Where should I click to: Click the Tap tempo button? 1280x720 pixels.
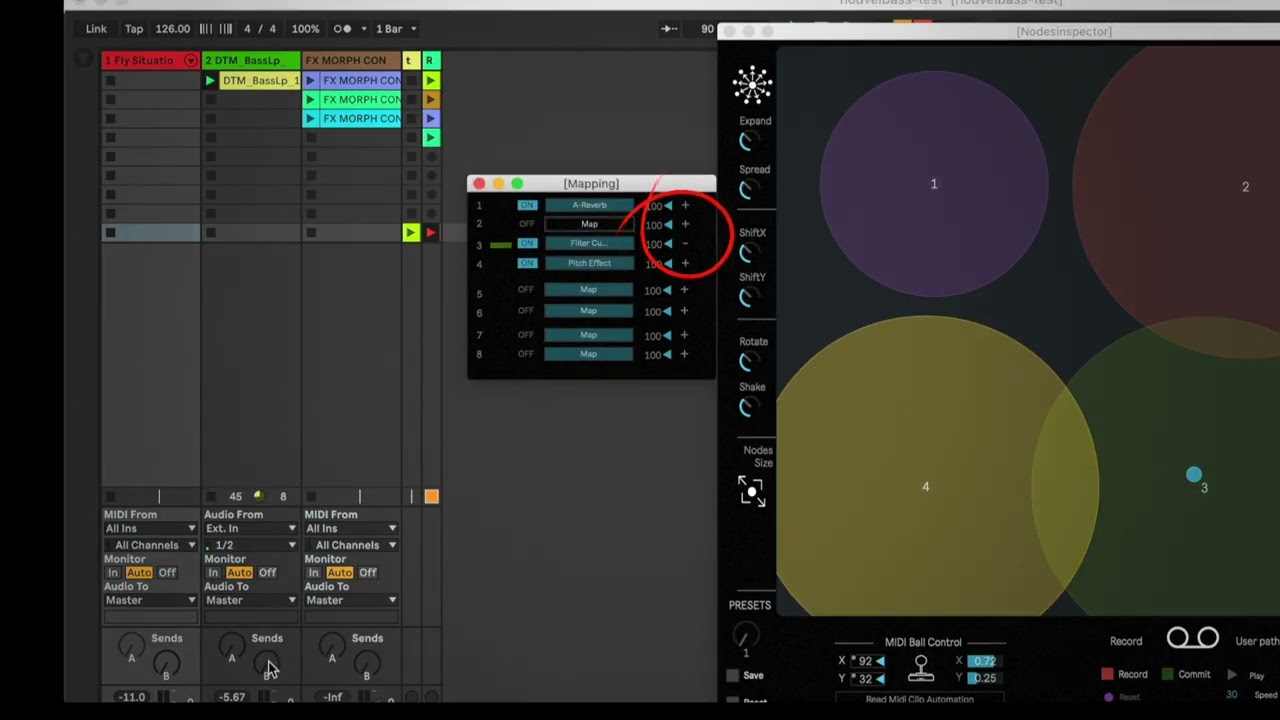click(x=133, y=29)
